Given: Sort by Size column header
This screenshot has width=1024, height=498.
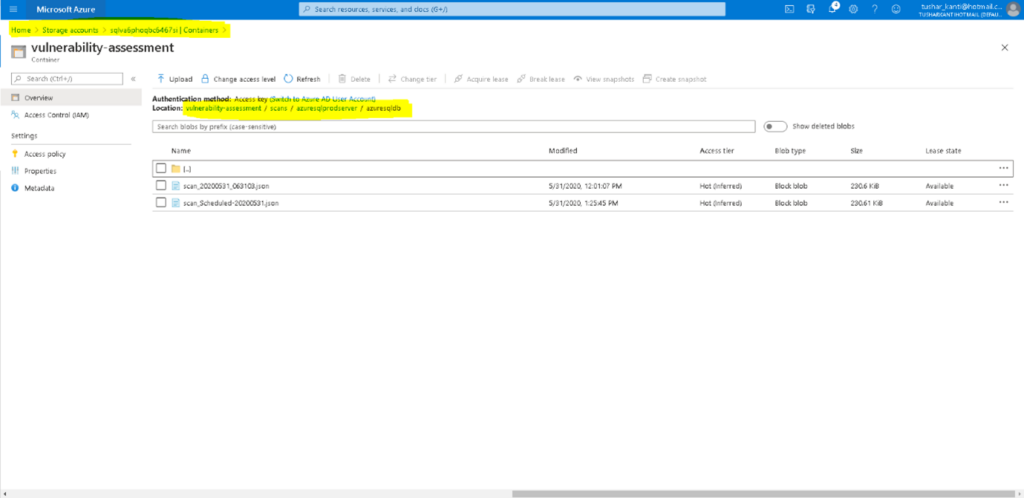Looking at the screenshot, I should (857, 151).
